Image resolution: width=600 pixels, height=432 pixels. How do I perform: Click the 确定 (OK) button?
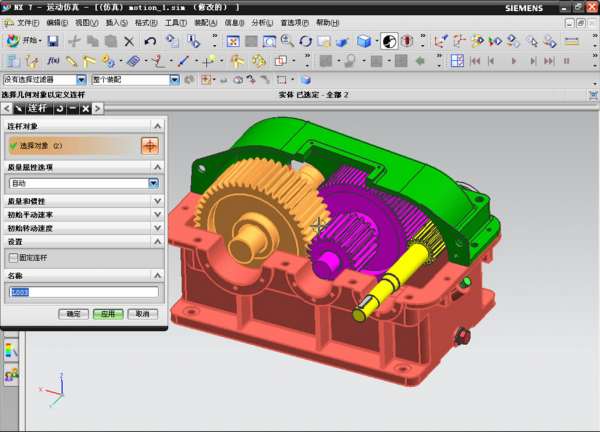coord(72,313)
